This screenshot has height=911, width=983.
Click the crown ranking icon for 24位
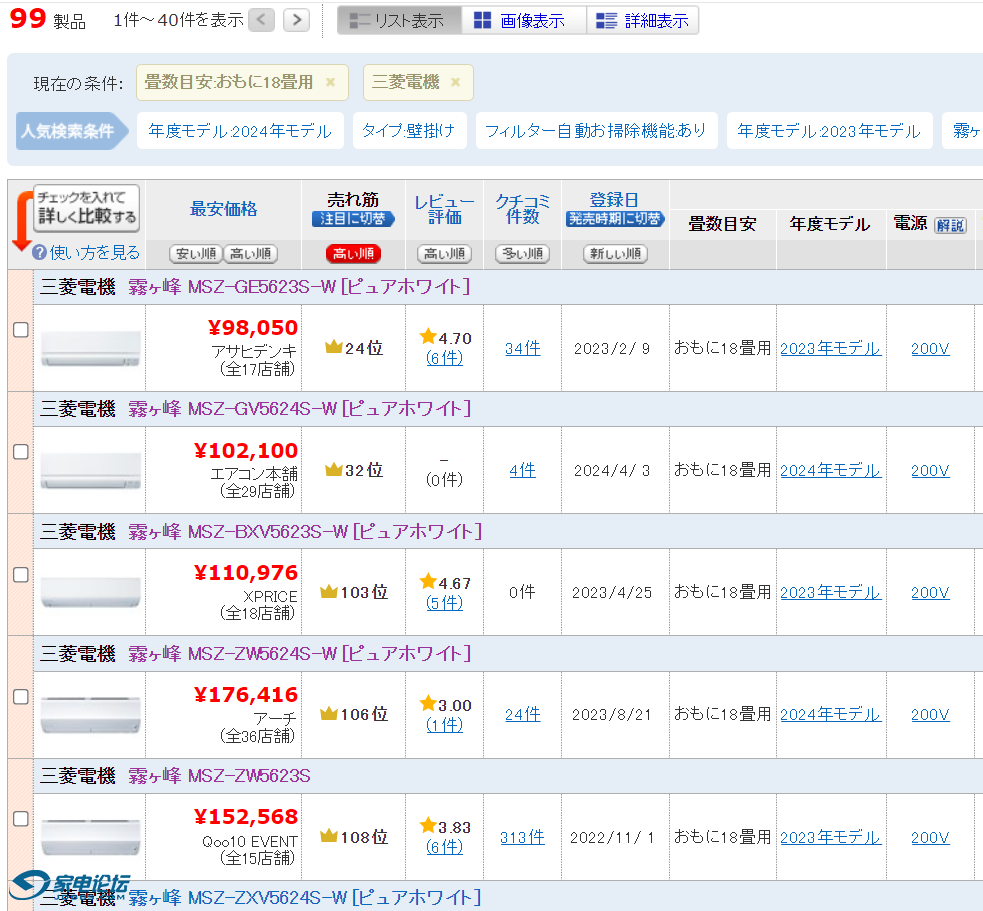(333, 348)
